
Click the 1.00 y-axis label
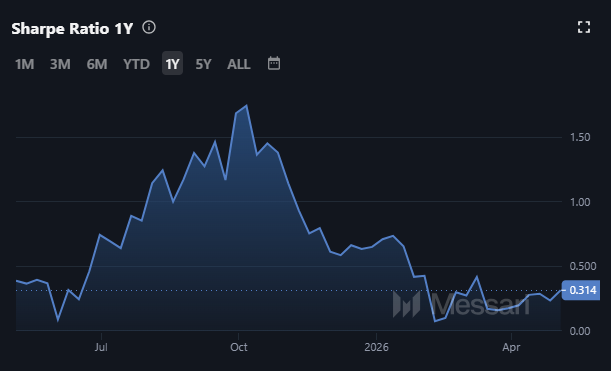(580, 202)
